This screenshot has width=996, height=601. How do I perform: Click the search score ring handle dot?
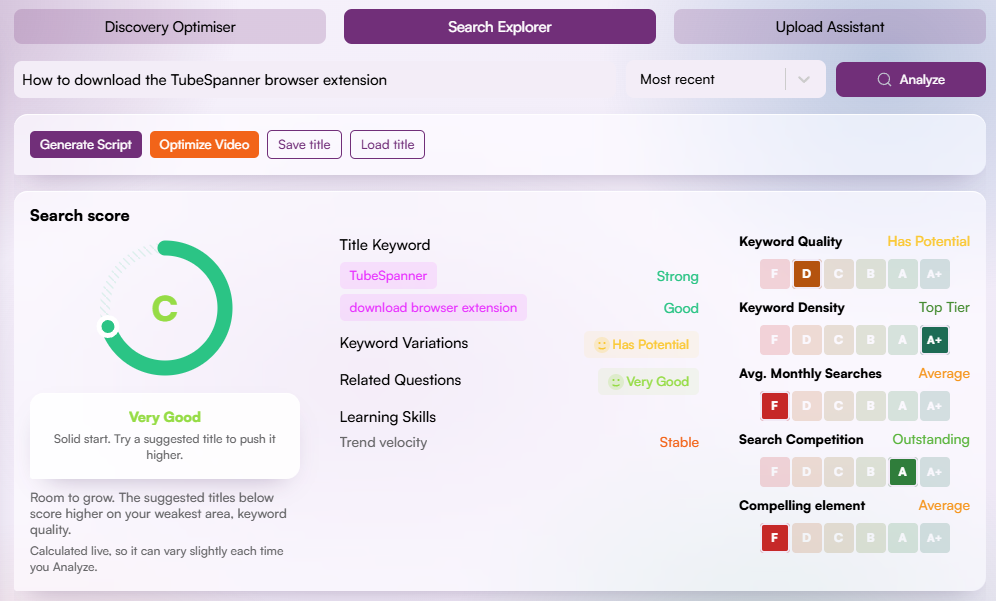click(109, 327)
